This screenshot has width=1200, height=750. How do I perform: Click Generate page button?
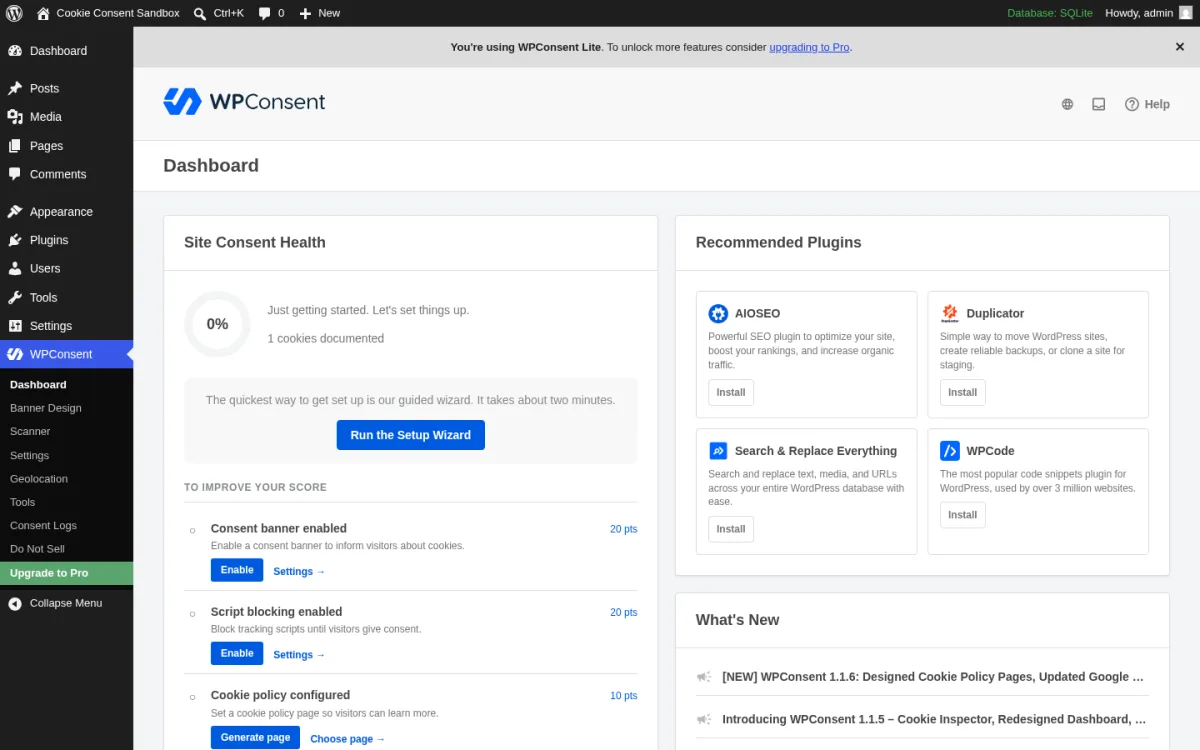[x=255, y=737]
